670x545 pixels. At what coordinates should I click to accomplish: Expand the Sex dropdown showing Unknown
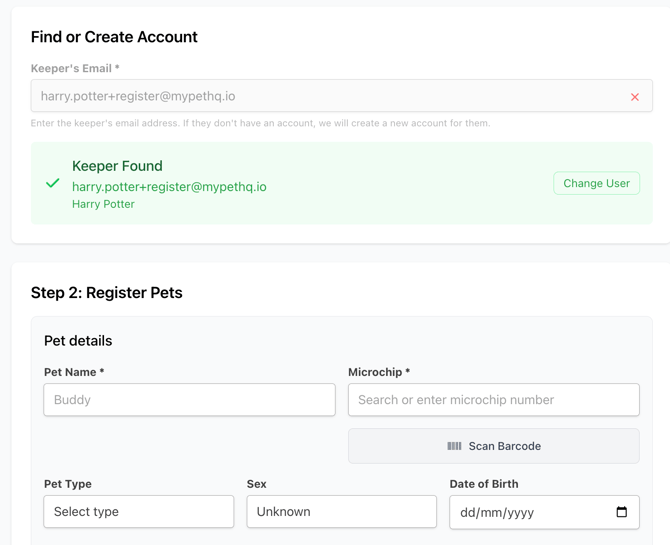point(341,512)
